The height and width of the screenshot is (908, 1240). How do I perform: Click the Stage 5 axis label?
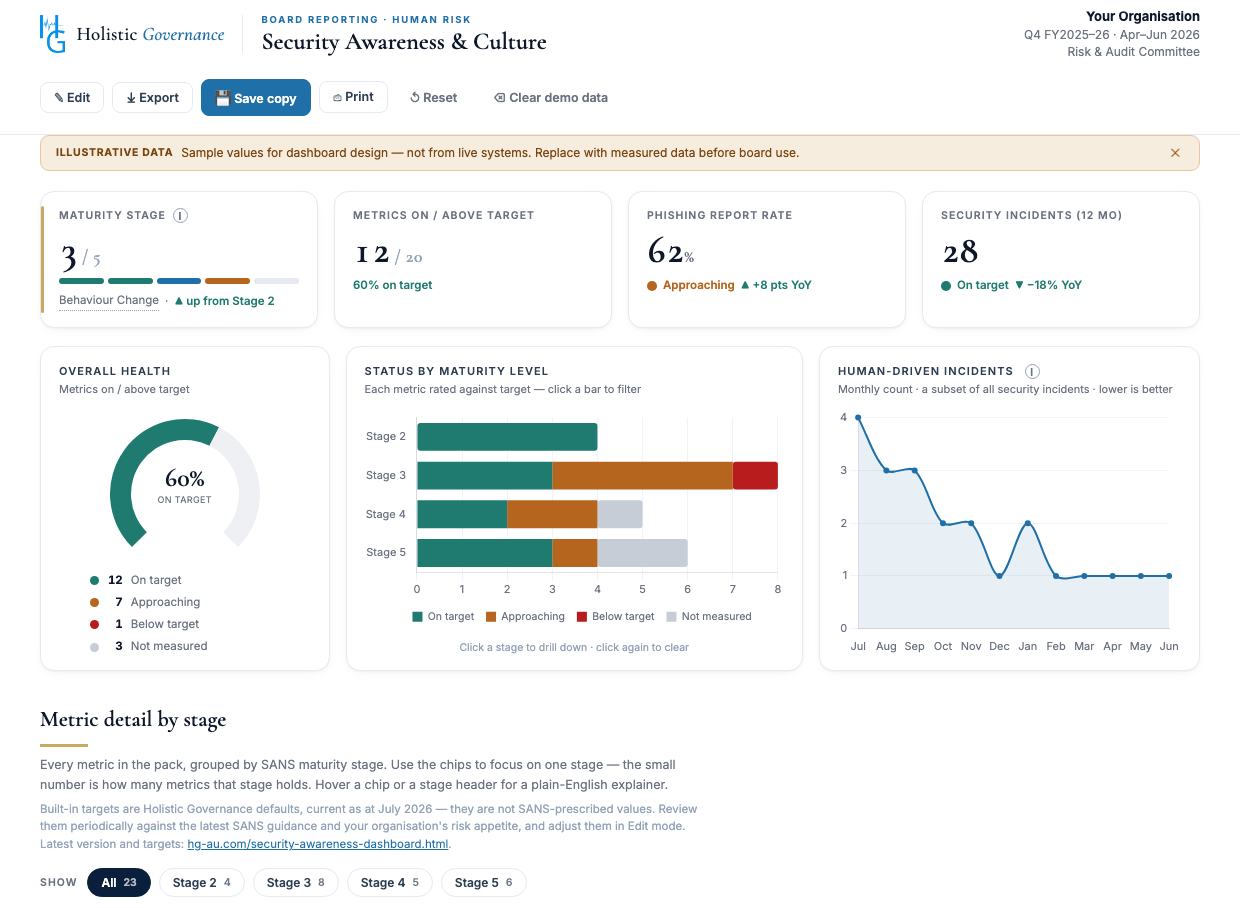pyautogui.click(x=386, y=553)
